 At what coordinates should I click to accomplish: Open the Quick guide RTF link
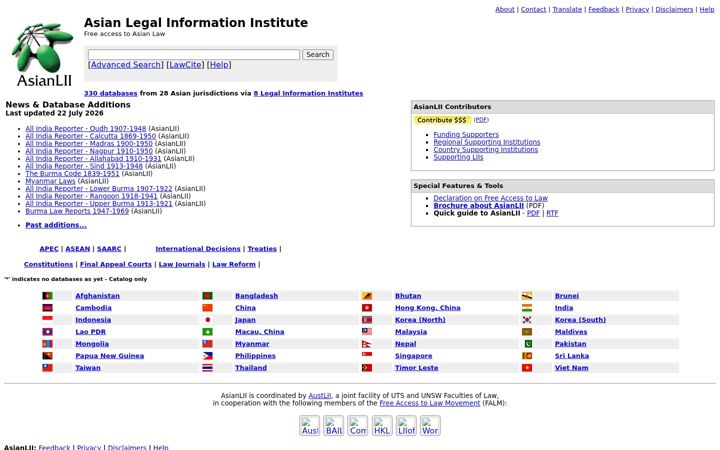pos(552,213)
